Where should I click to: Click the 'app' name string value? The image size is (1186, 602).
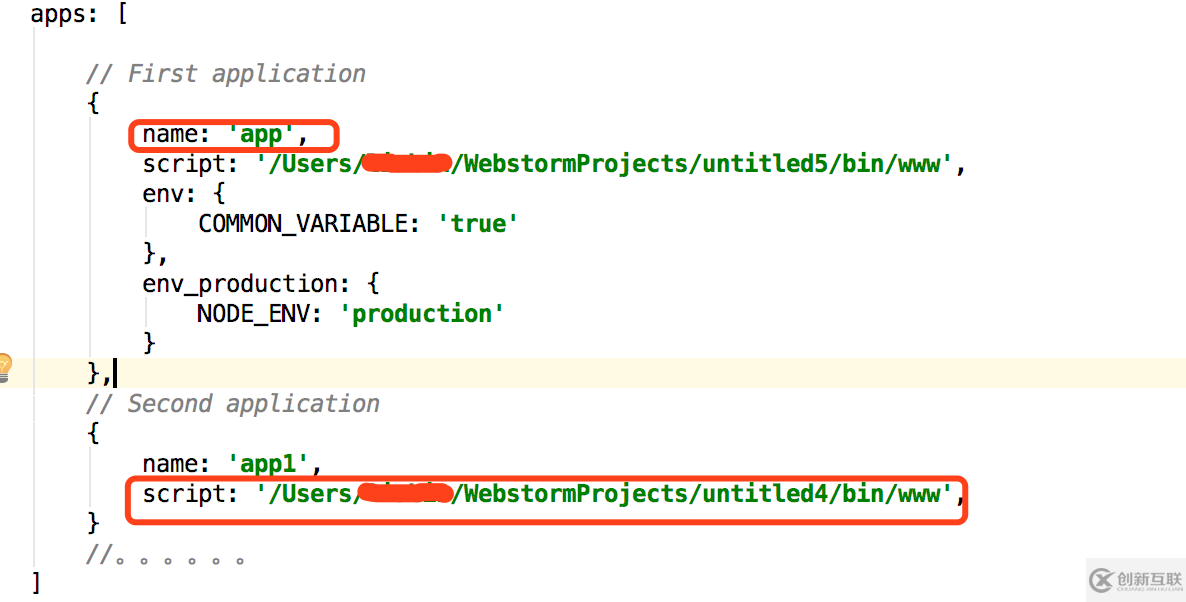[x=262, y=134]
